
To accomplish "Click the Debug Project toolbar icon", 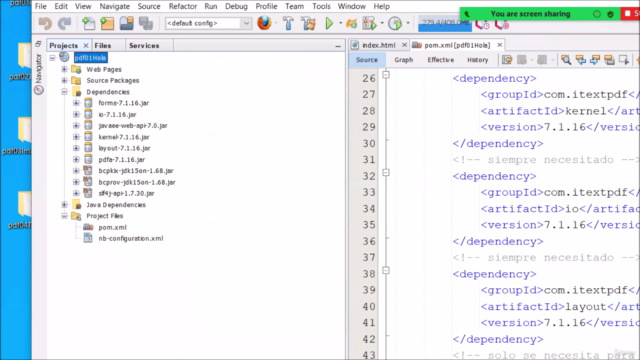I will point(369,23).
